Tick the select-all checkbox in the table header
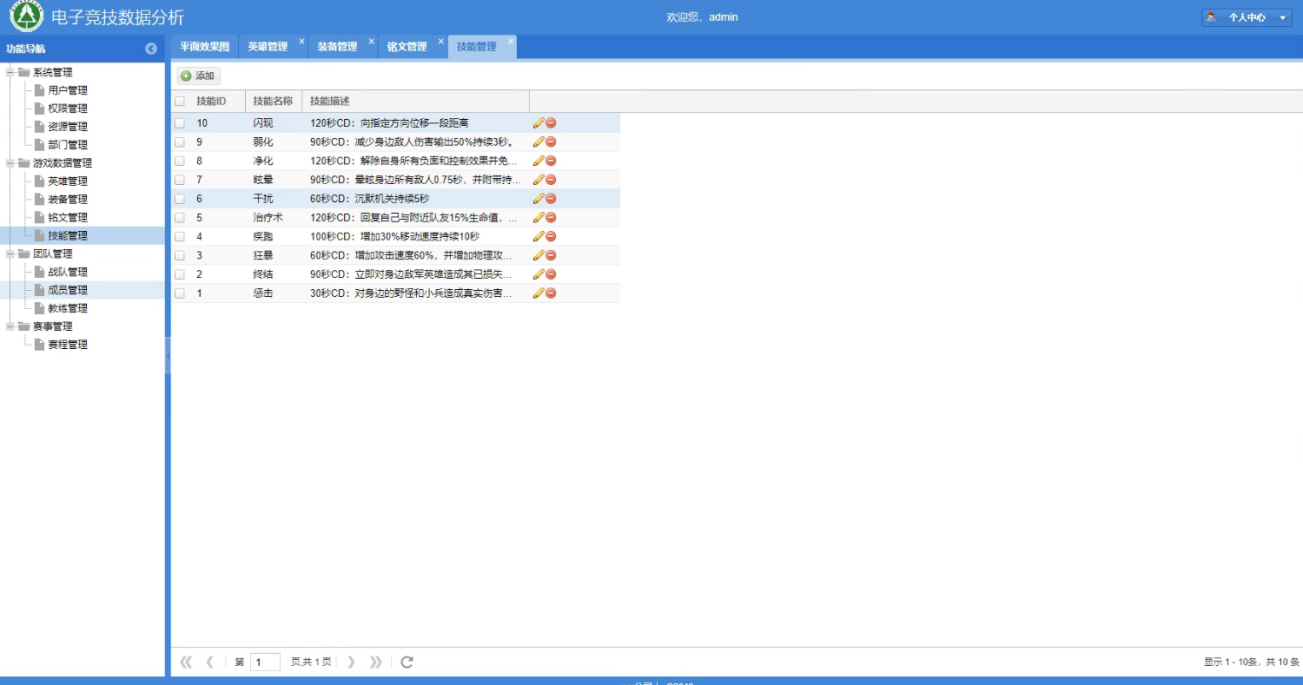The image size is (1303, 685). click(180, 101)
